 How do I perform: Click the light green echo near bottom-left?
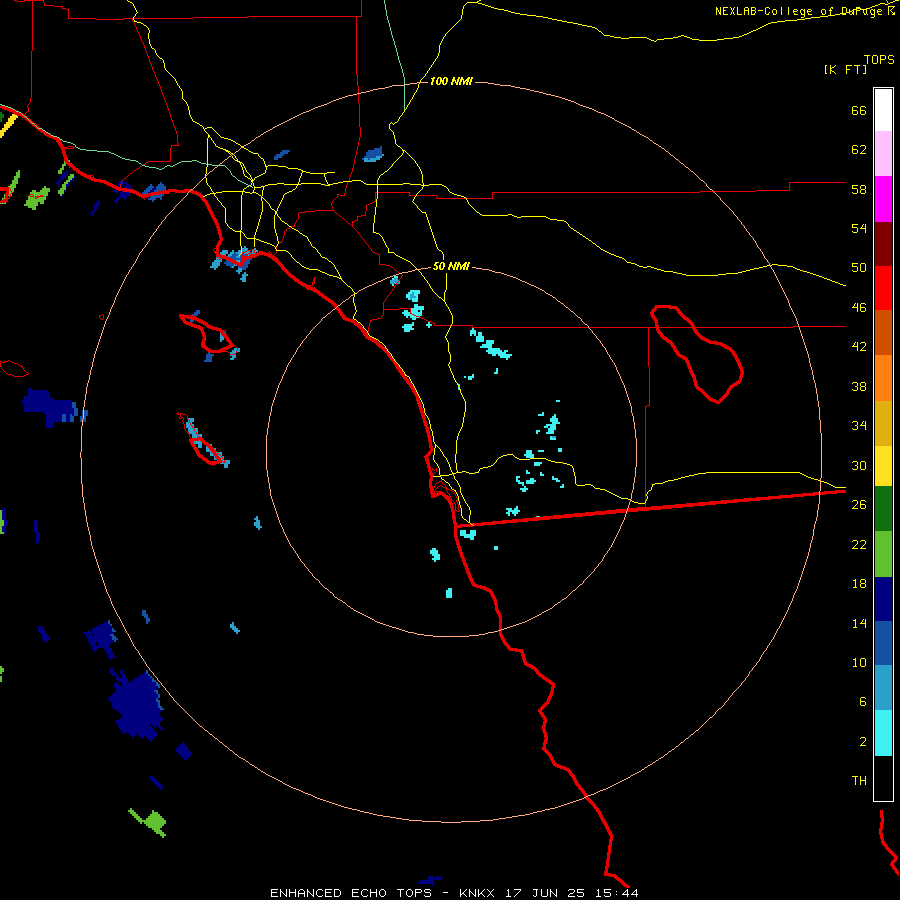[150, 822]
